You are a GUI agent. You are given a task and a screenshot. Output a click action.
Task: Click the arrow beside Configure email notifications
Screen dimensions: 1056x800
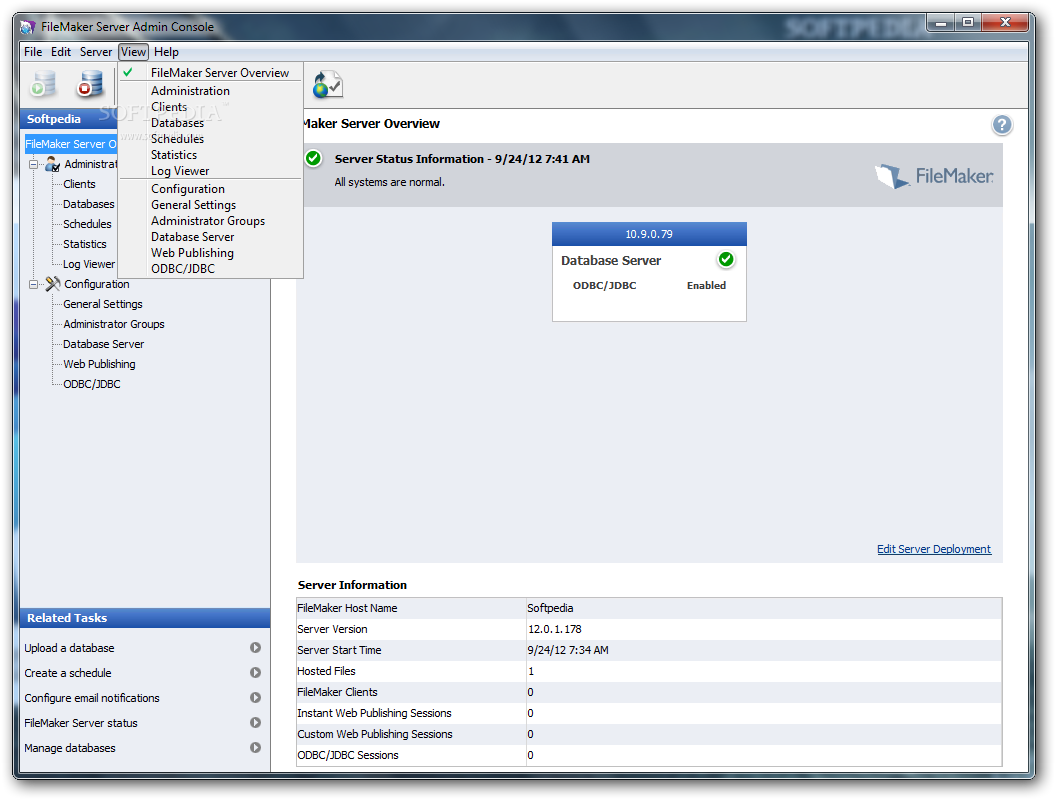click(255, 698)
